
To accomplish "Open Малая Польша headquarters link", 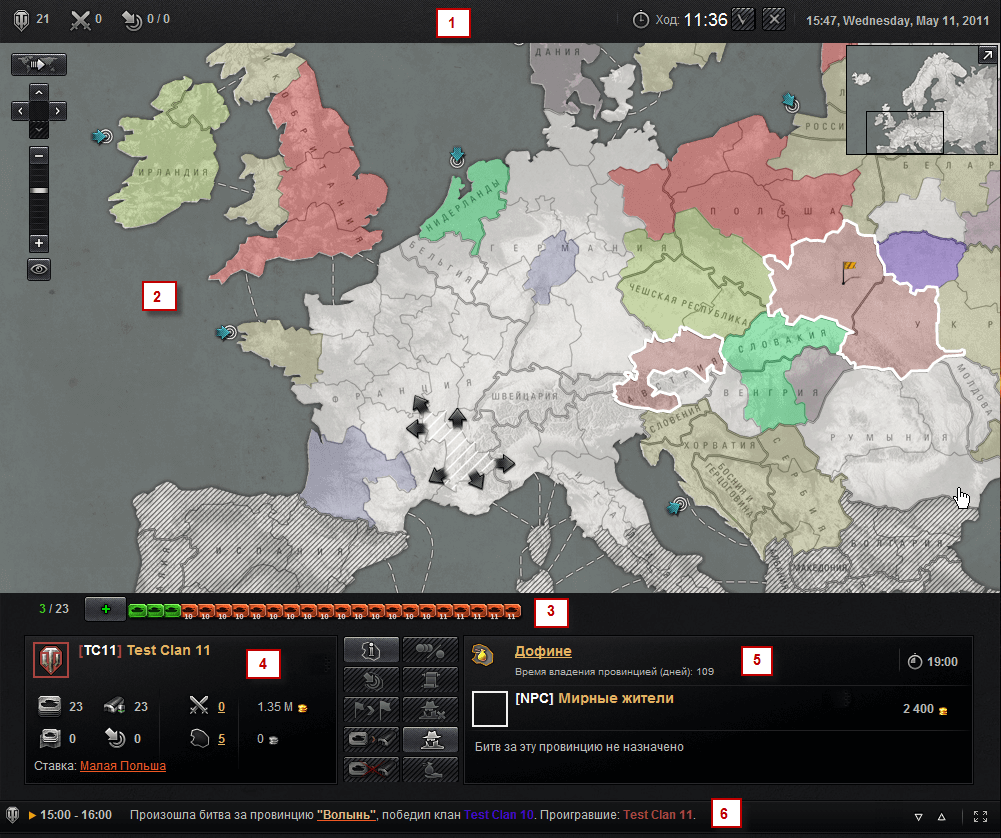I will pyautogui.click(x=123, y=765).
